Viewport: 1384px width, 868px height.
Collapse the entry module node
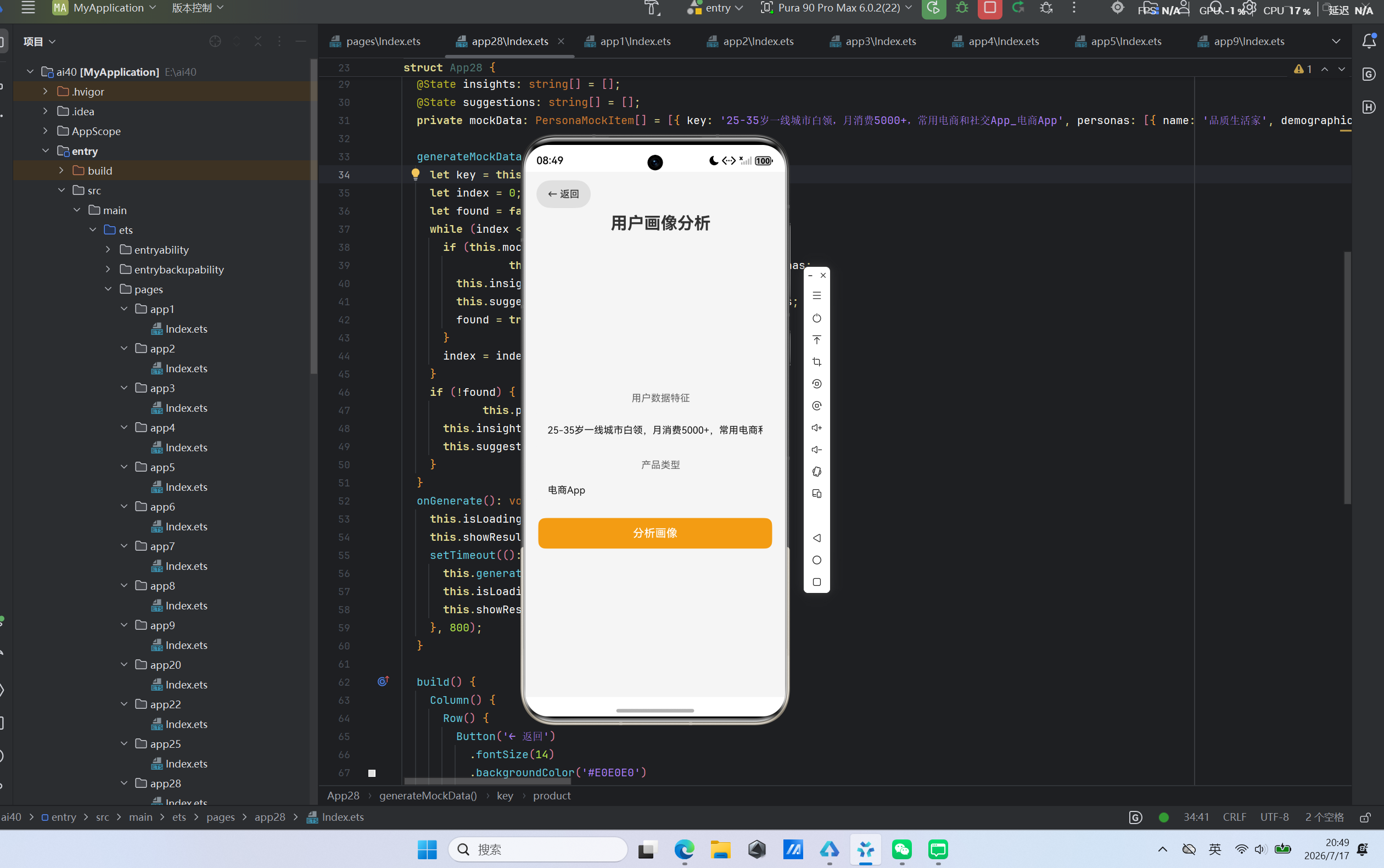[x=46, y=150]
